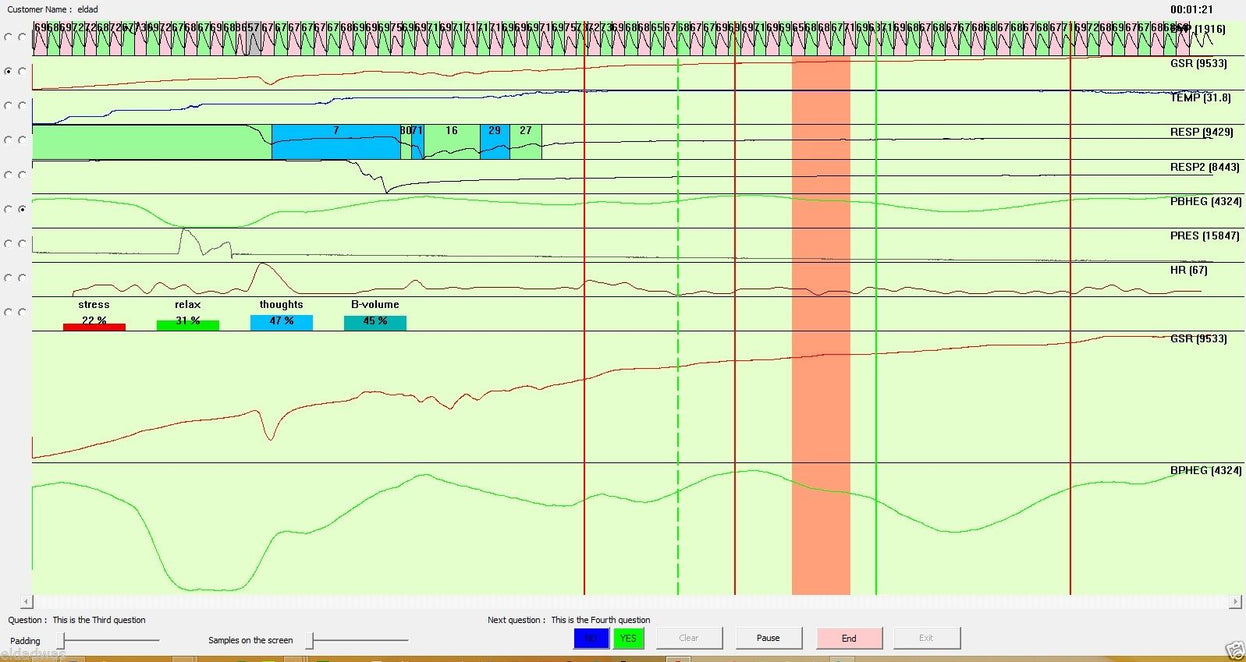The height and width of the screenshot is (662, 1246).
Task: Click the text 'This is the Third question'
Action: pyautogui.click(x=99, y=620)
